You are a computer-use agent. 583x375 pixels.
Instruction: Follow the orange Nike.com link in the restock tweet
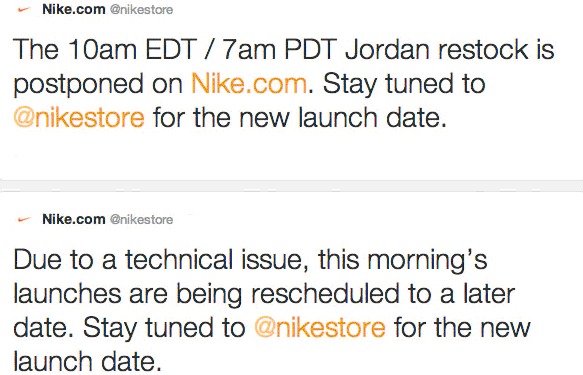249,83
